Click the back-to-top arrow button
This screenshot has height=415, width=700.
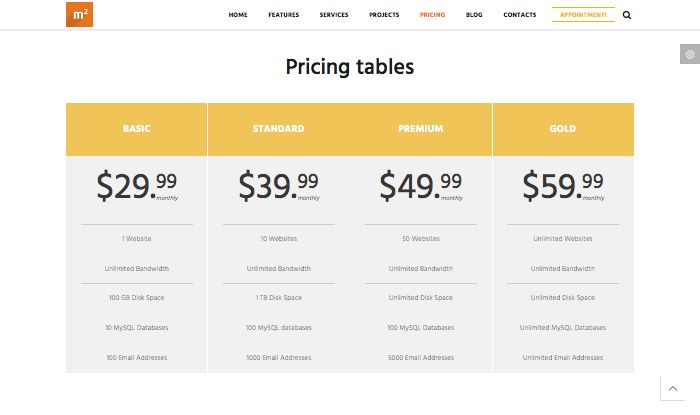[x=673, y=388]
